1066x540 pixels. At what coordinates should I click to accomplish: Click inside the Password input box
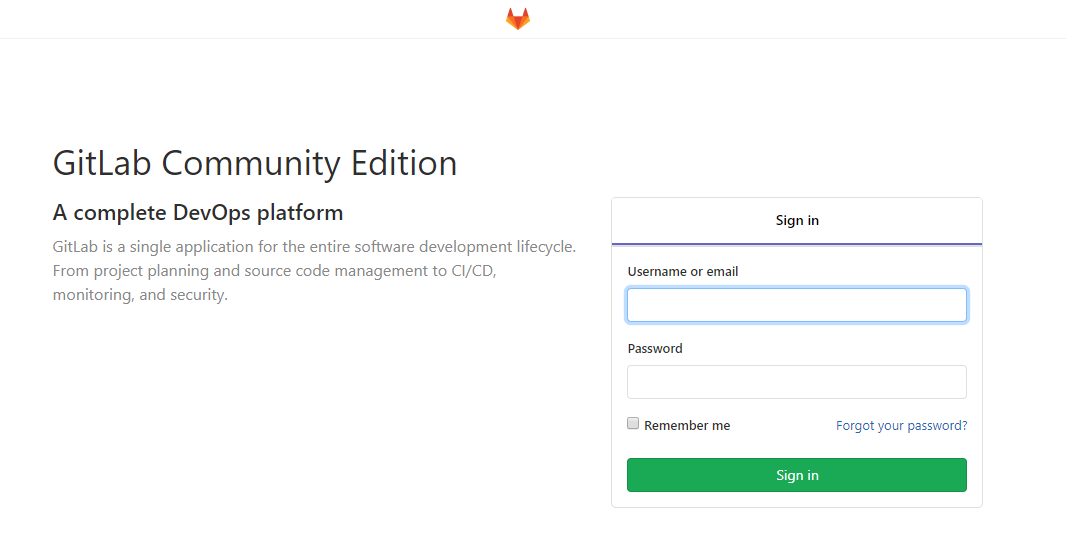pyautogui.click(x=797, y=382)
